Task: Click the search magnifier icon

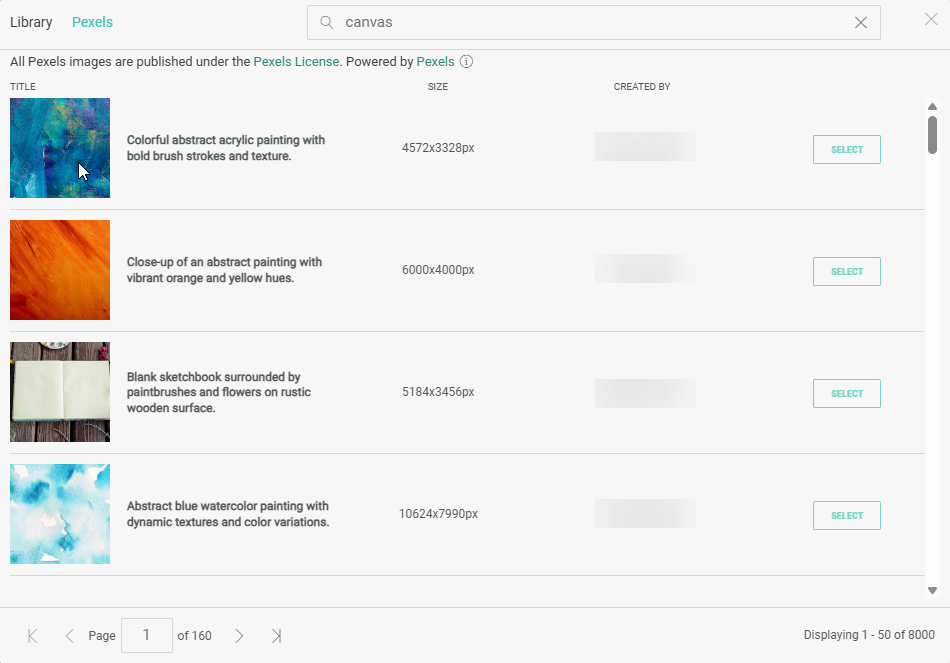Action: (326, 22)
